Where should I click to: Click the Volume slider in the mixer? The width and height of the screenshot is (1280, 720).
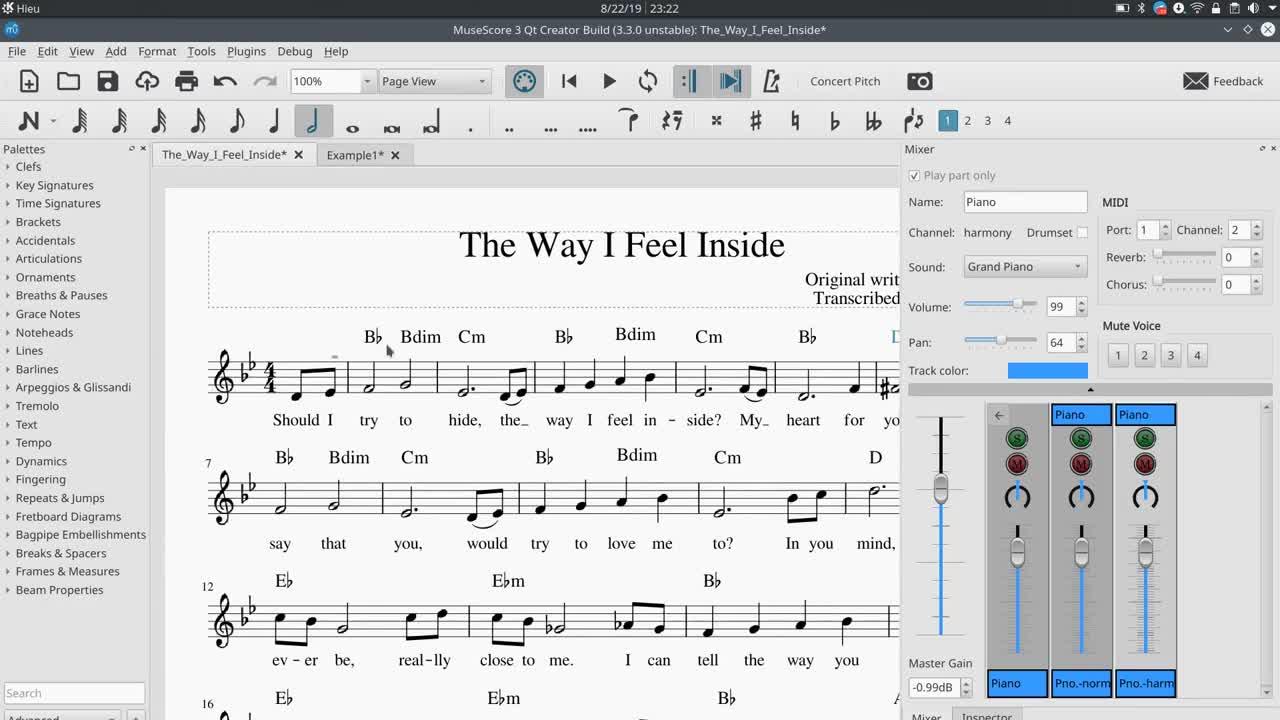pos(1002,304)
